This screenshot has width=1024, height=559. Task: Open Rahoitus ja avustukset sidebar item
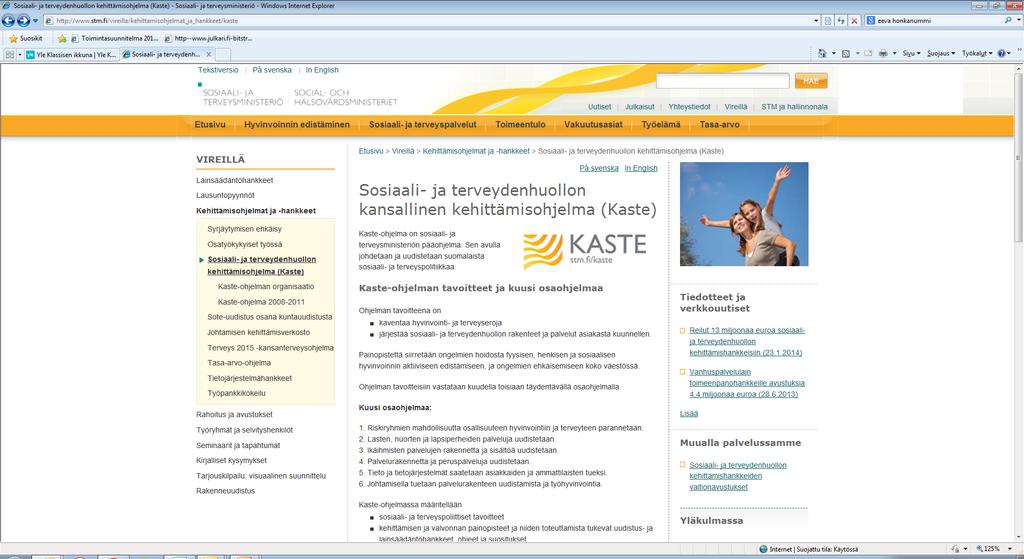234,415
